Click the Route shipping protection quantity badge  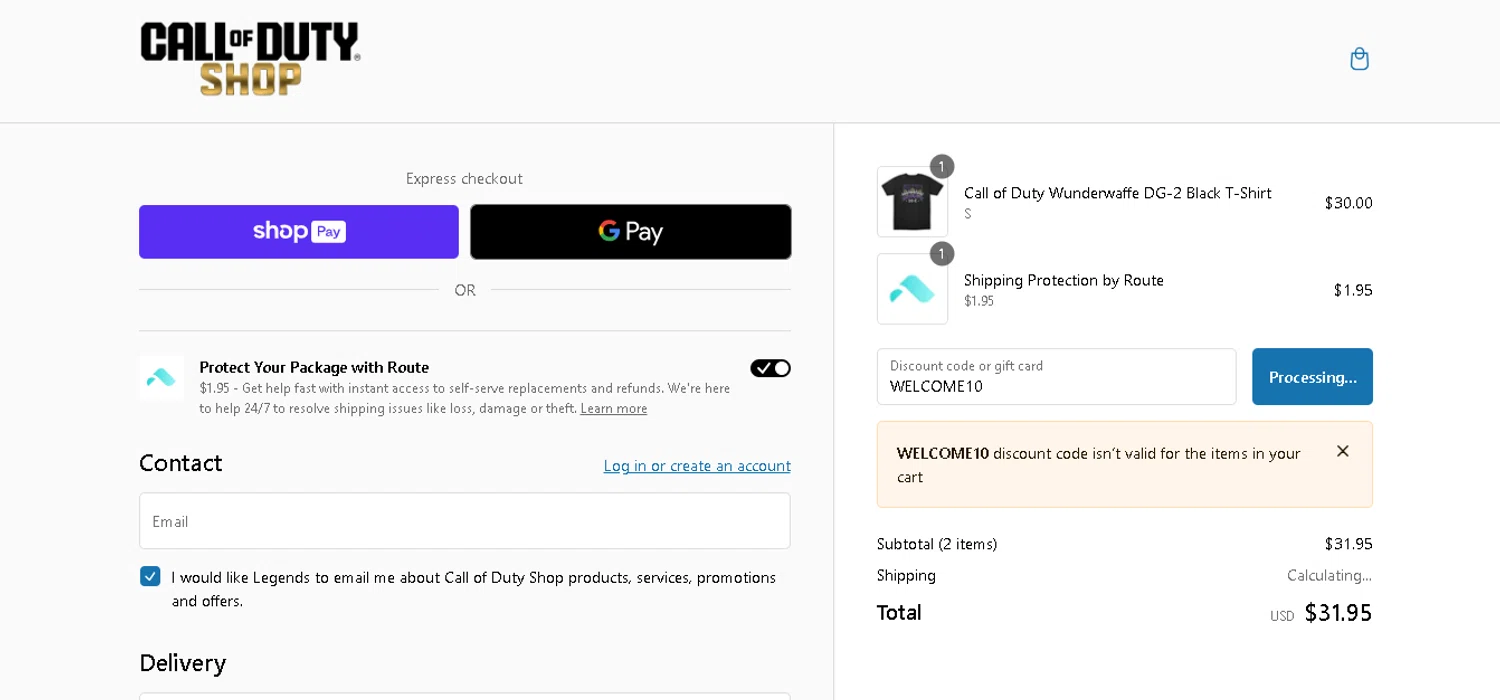pyautogui.click(x=941, y=254)
